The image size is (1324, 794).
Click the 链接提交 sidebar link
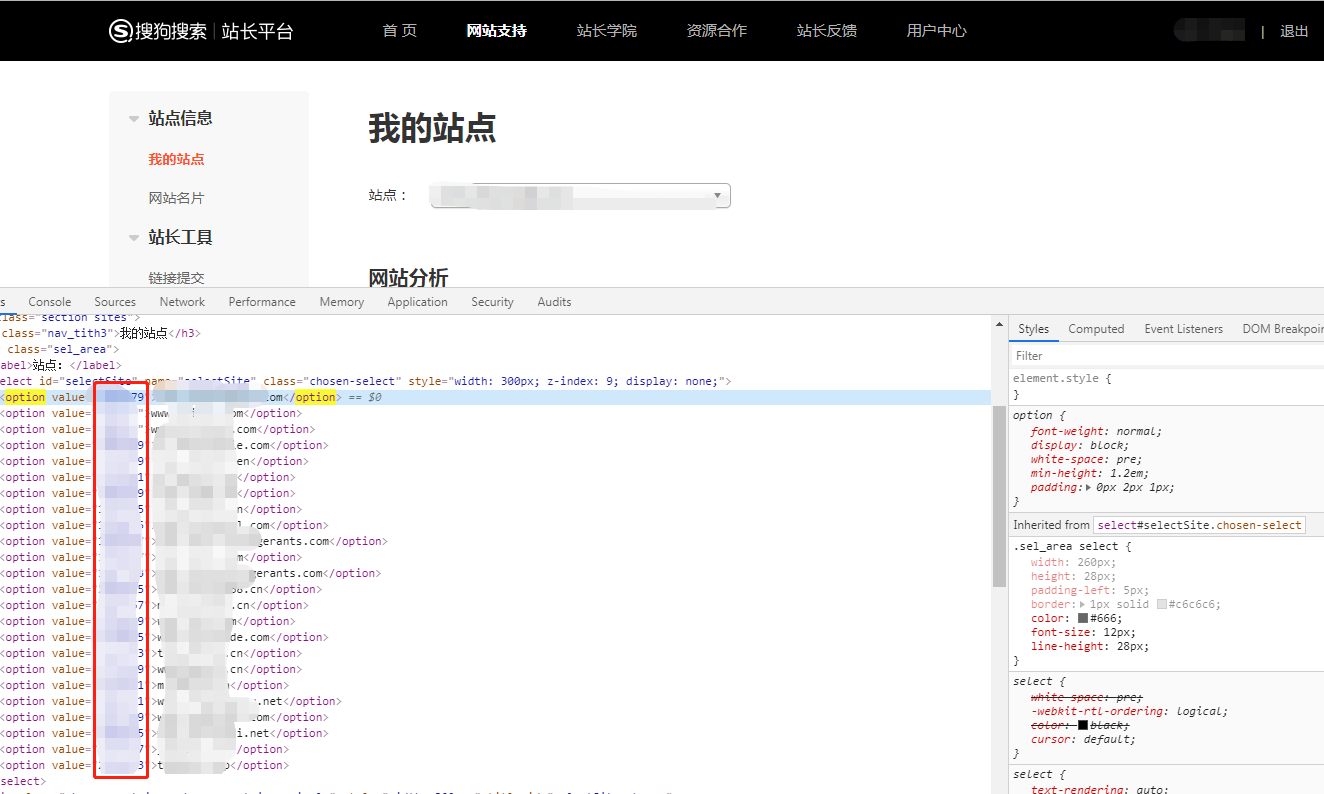pos(176,278)
